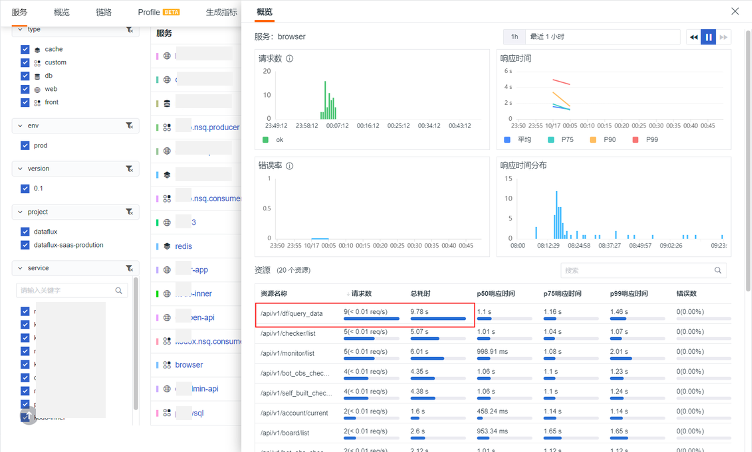Viewport: 752px width, 452px height.
Task: Toggle the ok legend swatch
Action: (265, 140)
